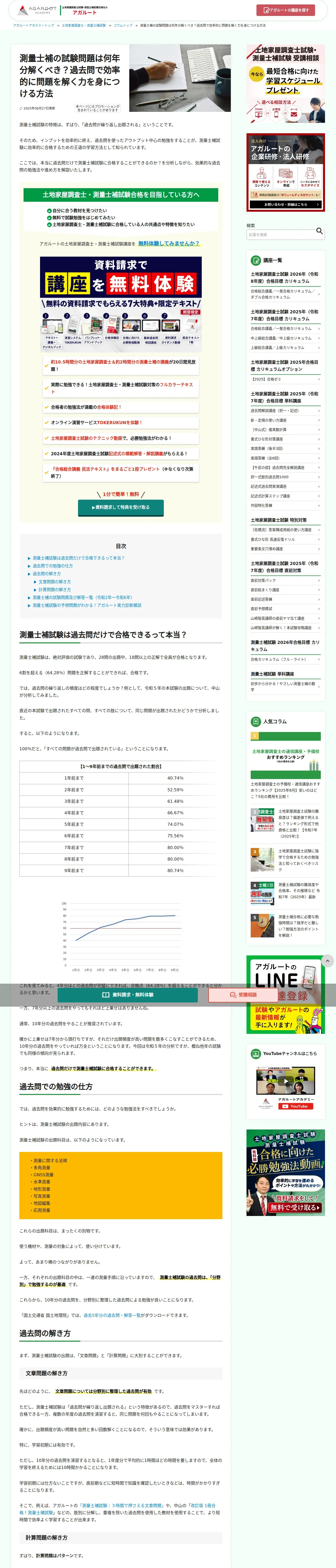
Task: Click sticky 資料請求・無料体験 button
Action: click(x=127, y=995)
